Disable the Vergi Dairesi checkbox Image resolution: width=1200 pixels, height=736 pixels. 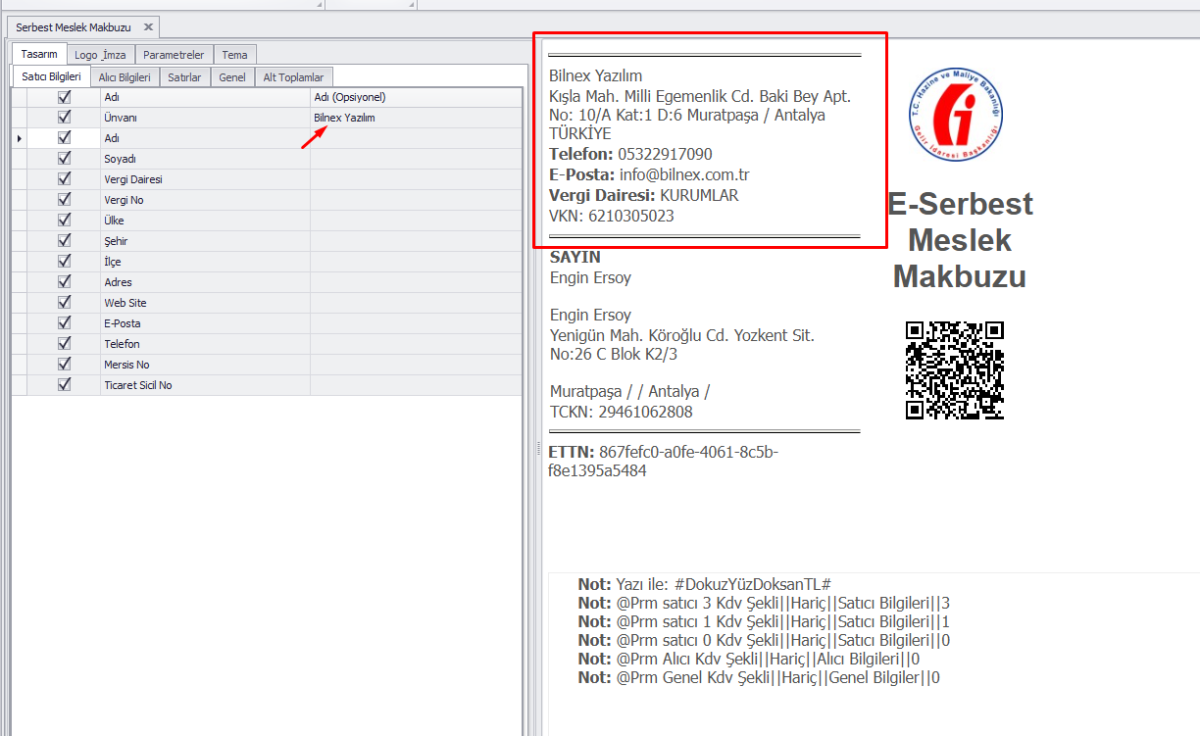coord(65,179)
